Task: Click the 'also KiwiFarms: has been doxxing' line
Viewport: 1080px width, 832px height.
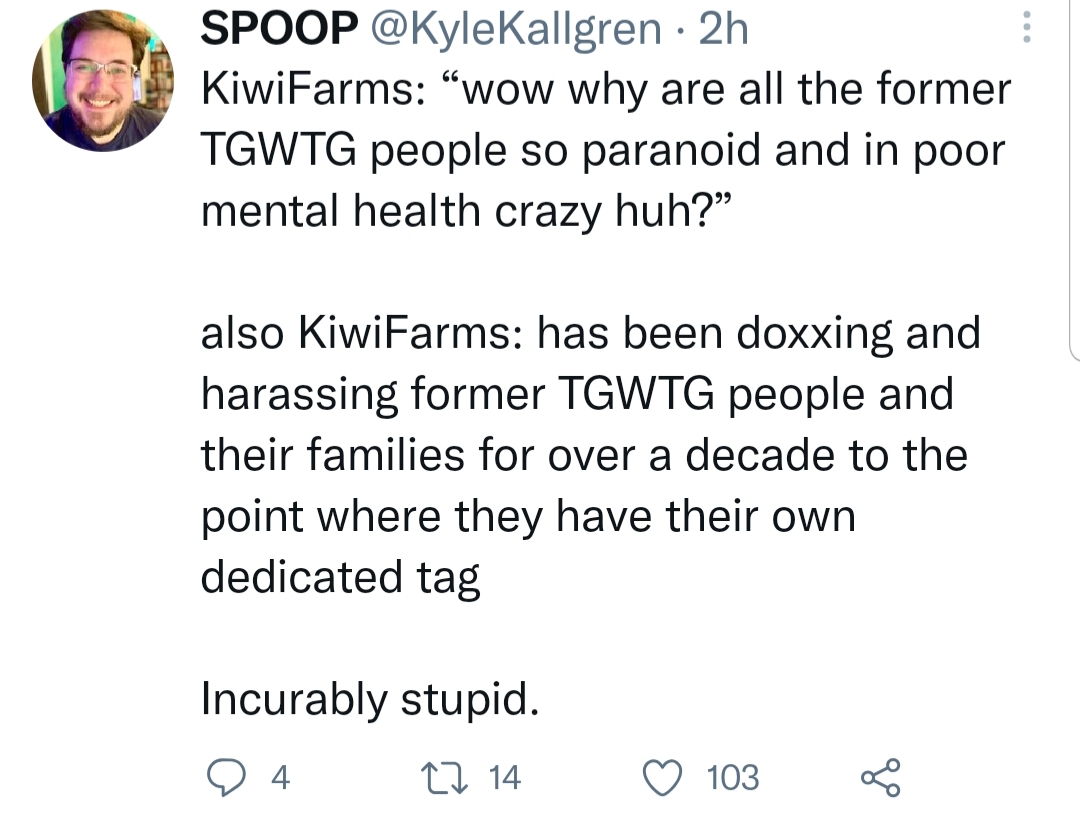Action: coord(591,334)
